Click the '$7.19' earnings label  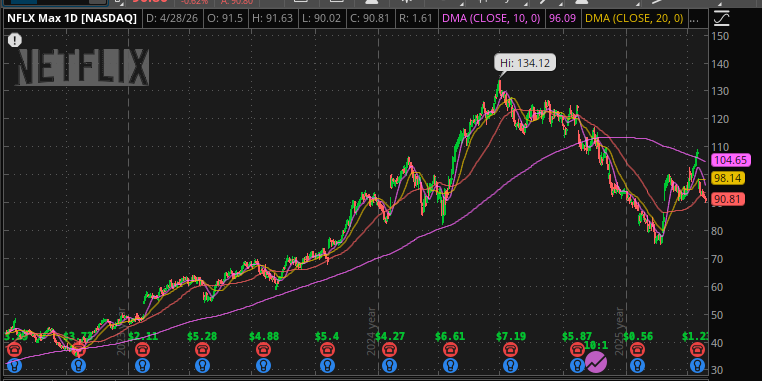point(511,336)
